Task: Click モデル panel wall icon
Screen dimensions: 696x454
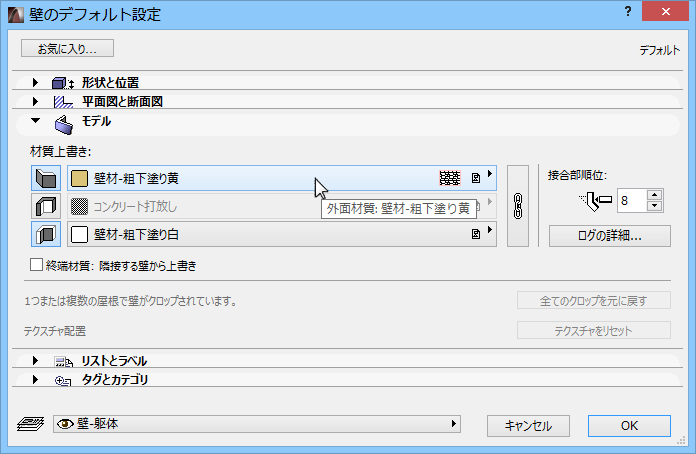Action: coord(64,125)
